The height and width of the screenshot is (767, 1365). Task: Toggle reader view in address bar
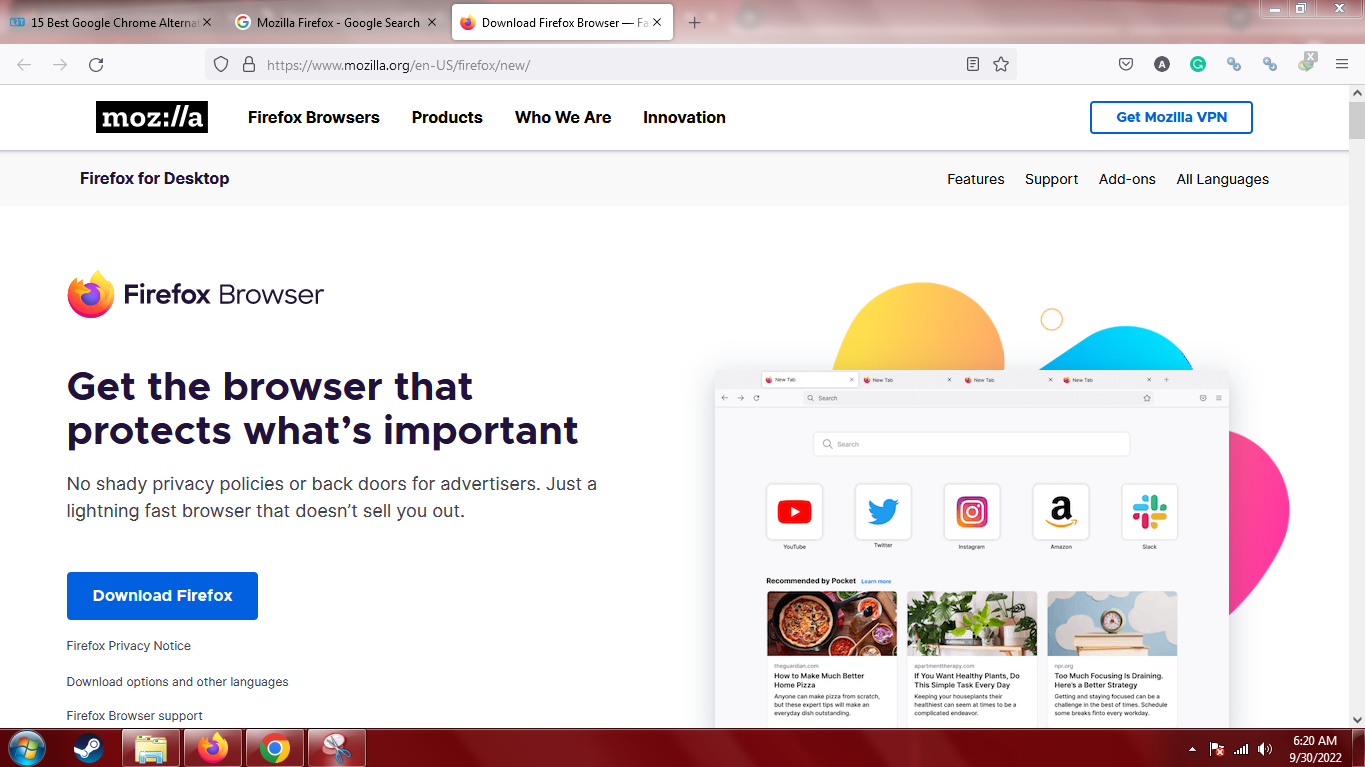click(973, 64)
